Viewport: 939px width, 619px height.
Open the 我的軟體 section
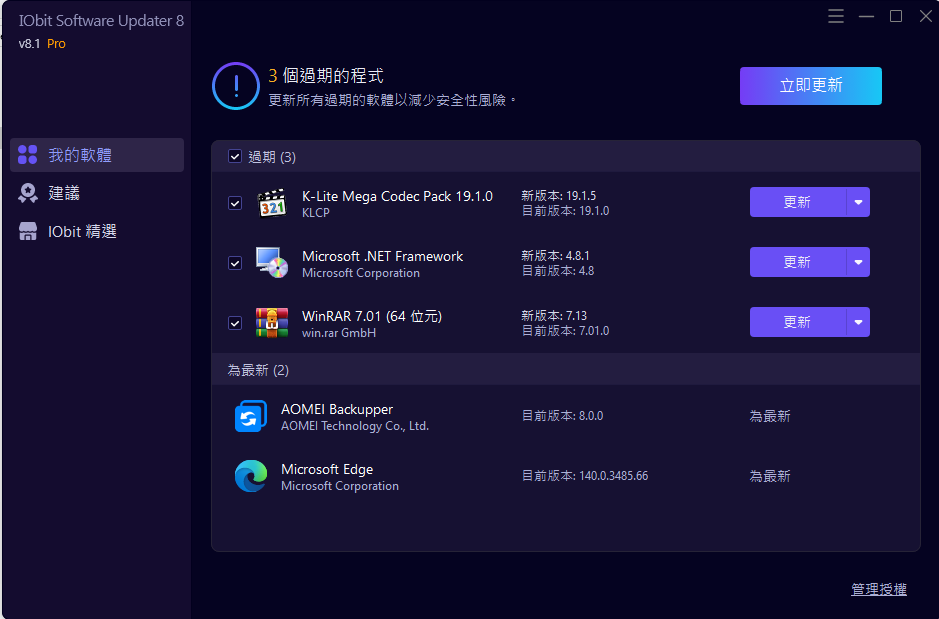point(97,155)
